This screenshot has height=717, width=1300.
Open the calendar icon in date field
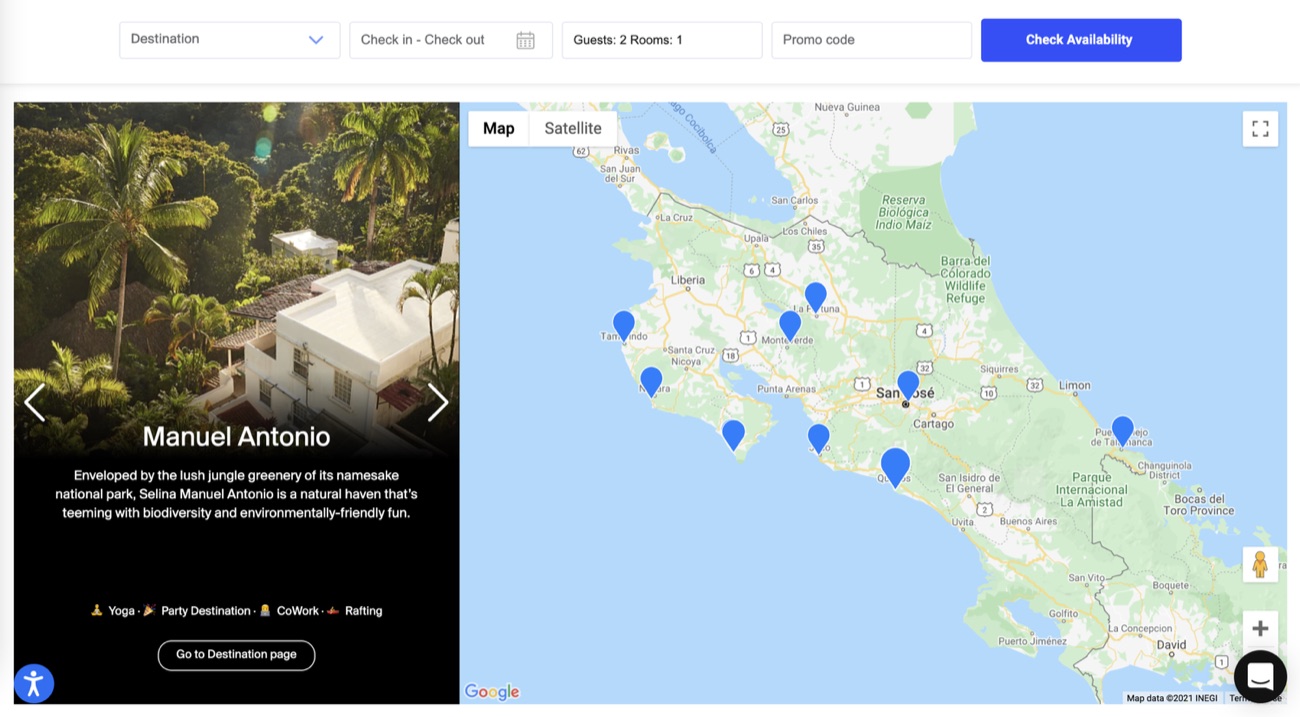pos(525,40)
